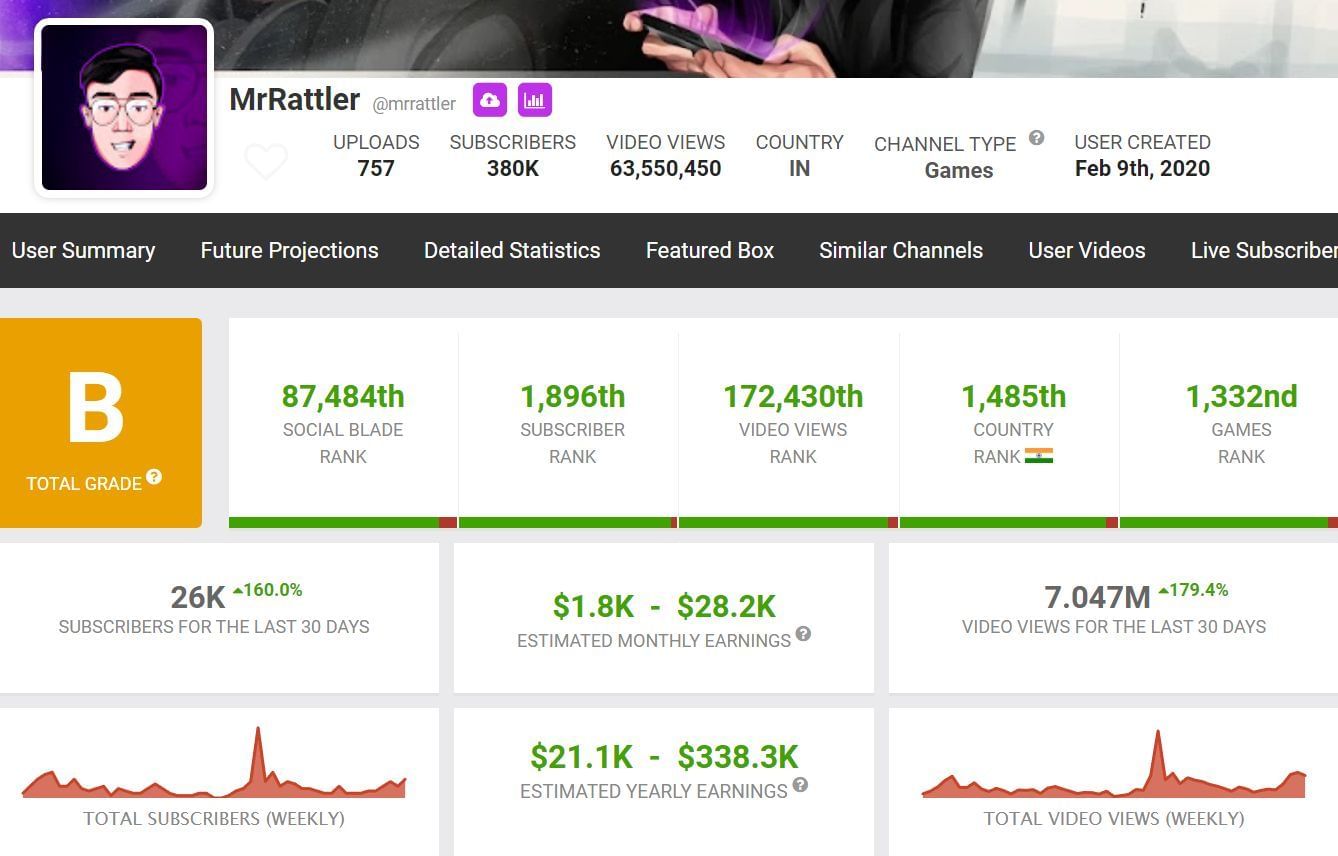Click the Total Grade help icon
This screenshot has height=856, width=1338.
pos(154,477)
